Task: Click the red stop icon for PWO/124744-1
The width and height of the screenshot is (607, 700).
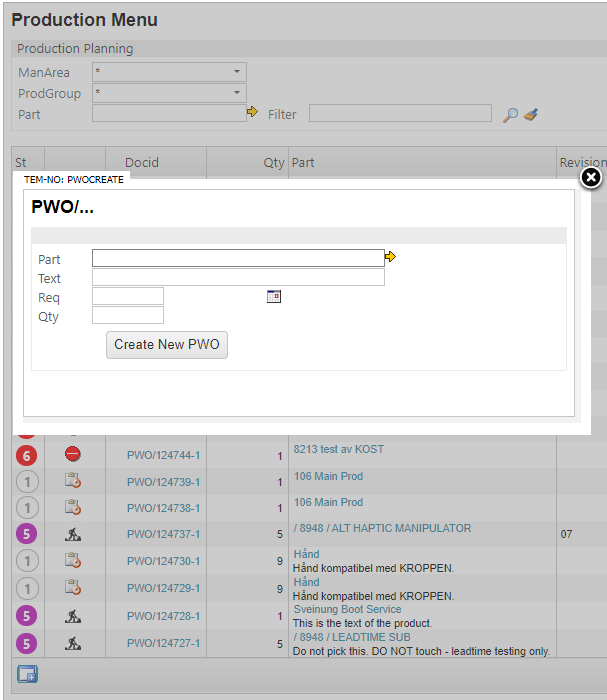Action: (x=73, y=455)
